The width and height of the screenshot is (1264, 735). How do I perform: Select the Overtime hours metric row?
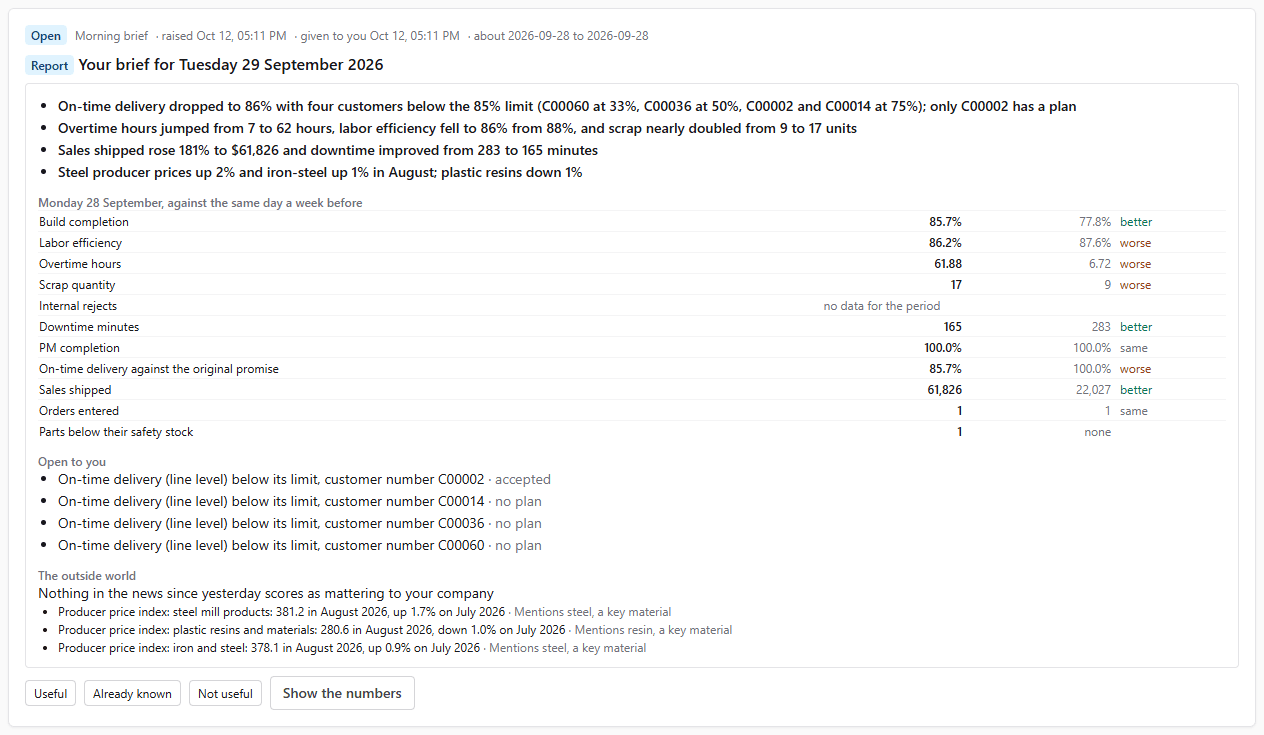(632, 264)
